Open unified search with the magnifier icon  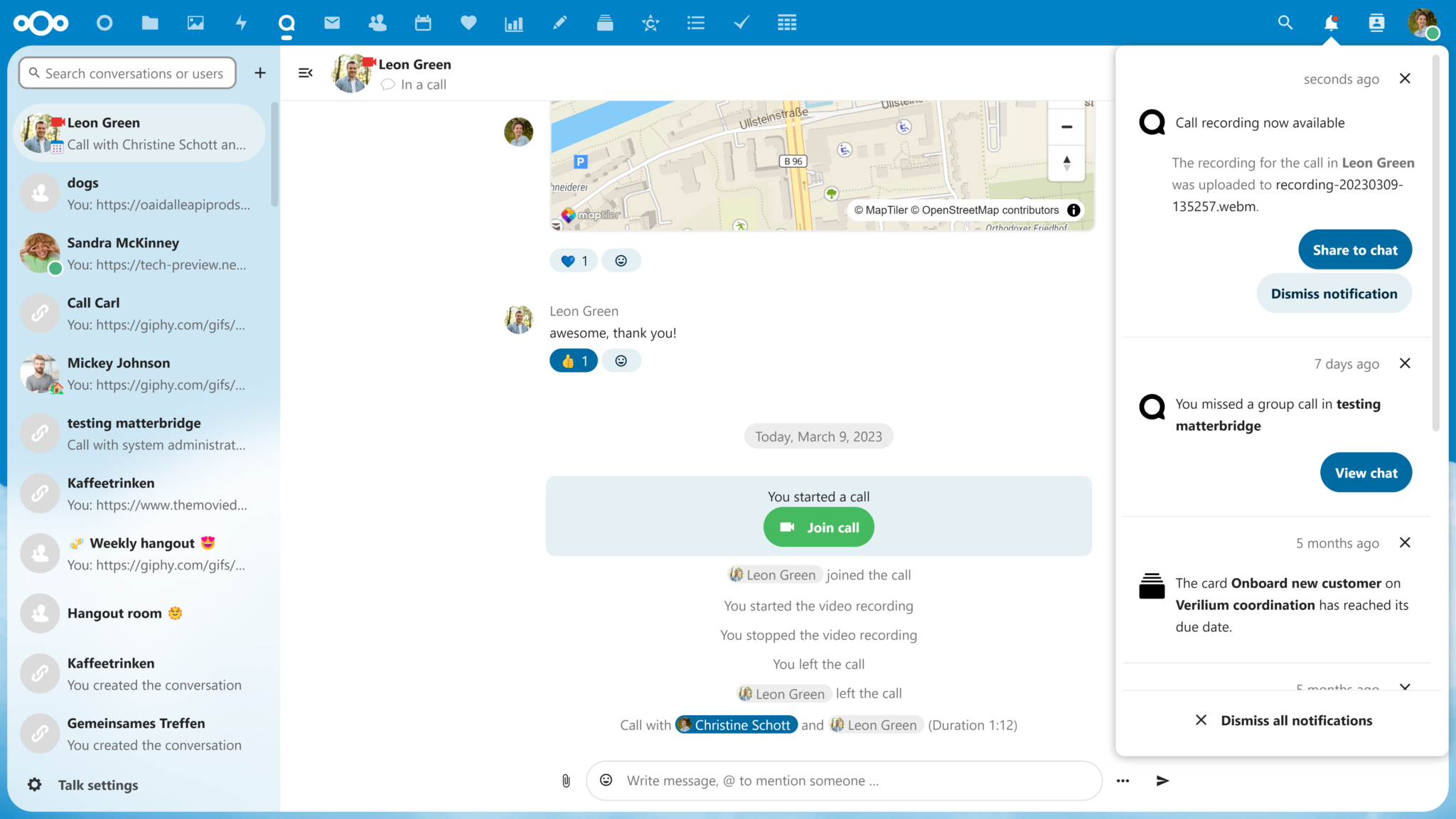tap(1284, 22)
